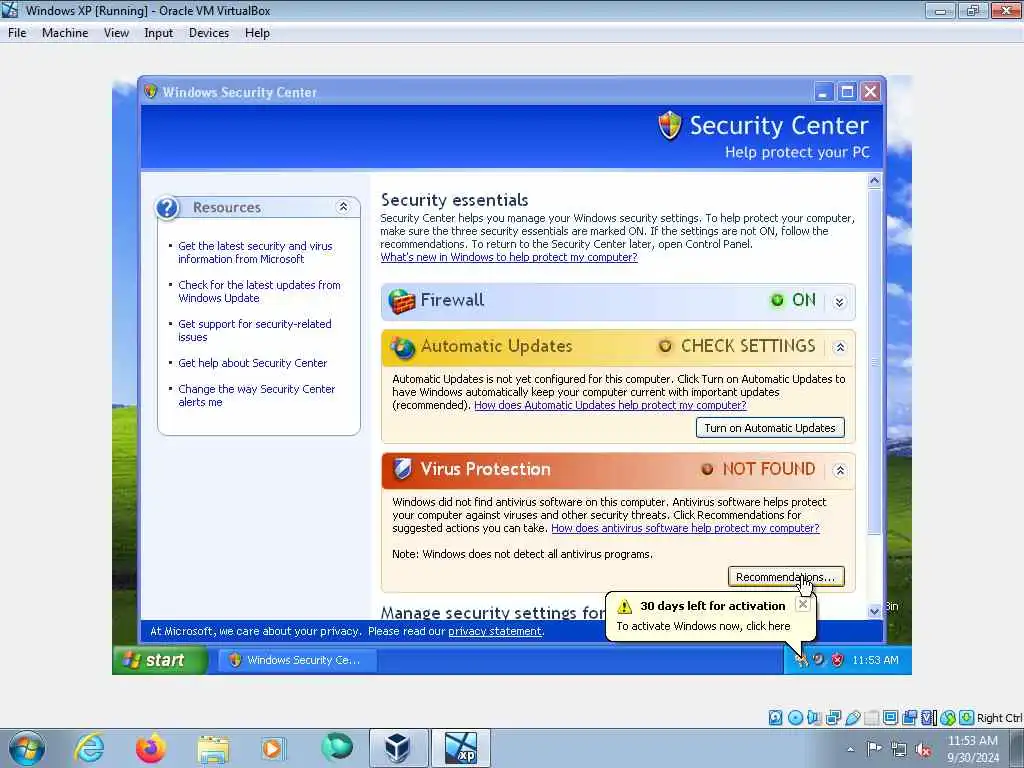Click the Automatic Updates globe icon

click(402, 347)
